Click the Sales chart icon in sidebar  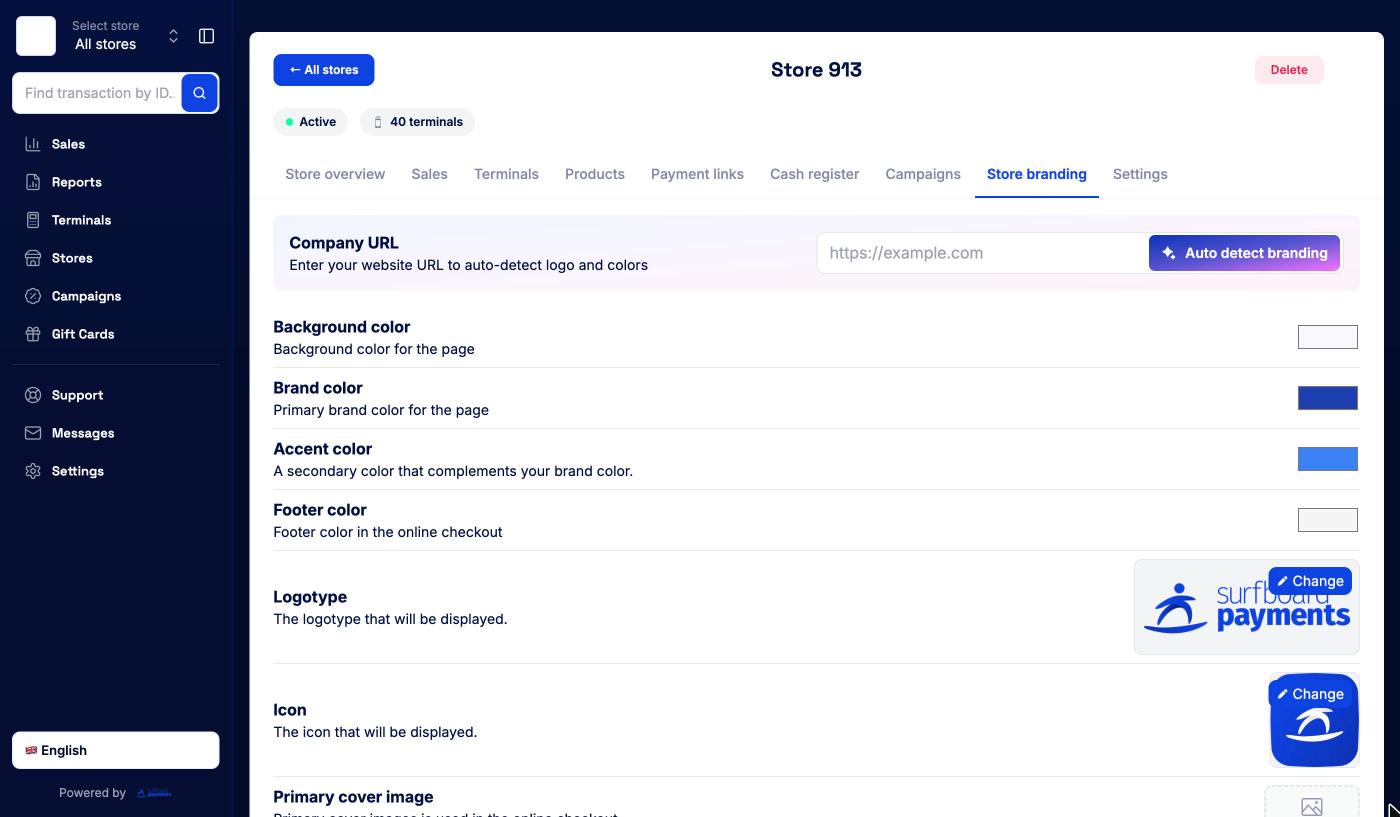point(33,144)
